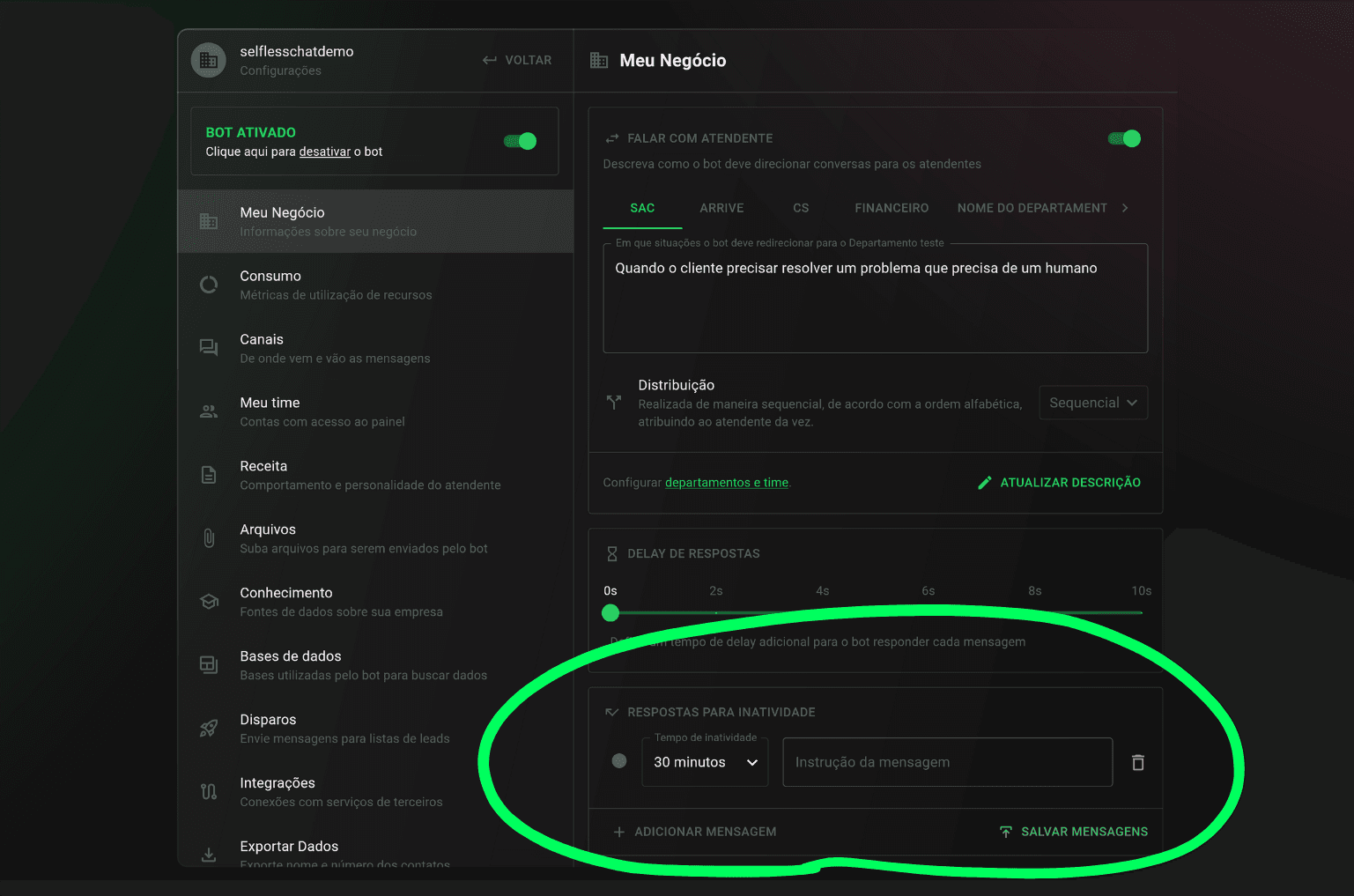Set delay slider to the 10s end

pyautogui.click(x=1141, y=612)
